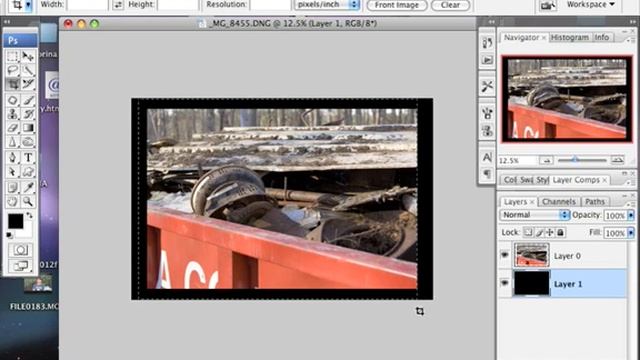Select the Dodge tool
The width and height of the screenshot is (640, 360).
(x=28, y=142)
